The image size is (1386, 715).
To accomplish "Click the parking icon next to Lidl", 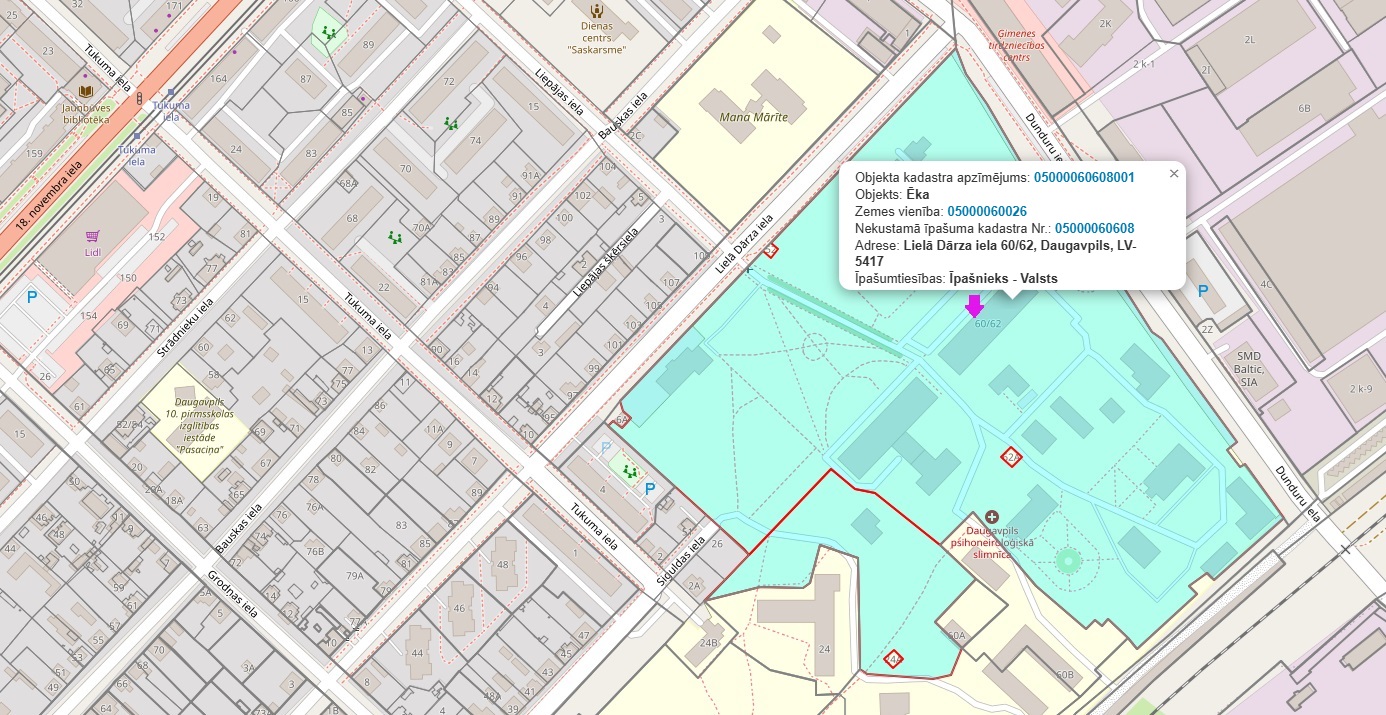I will point(32,296).
